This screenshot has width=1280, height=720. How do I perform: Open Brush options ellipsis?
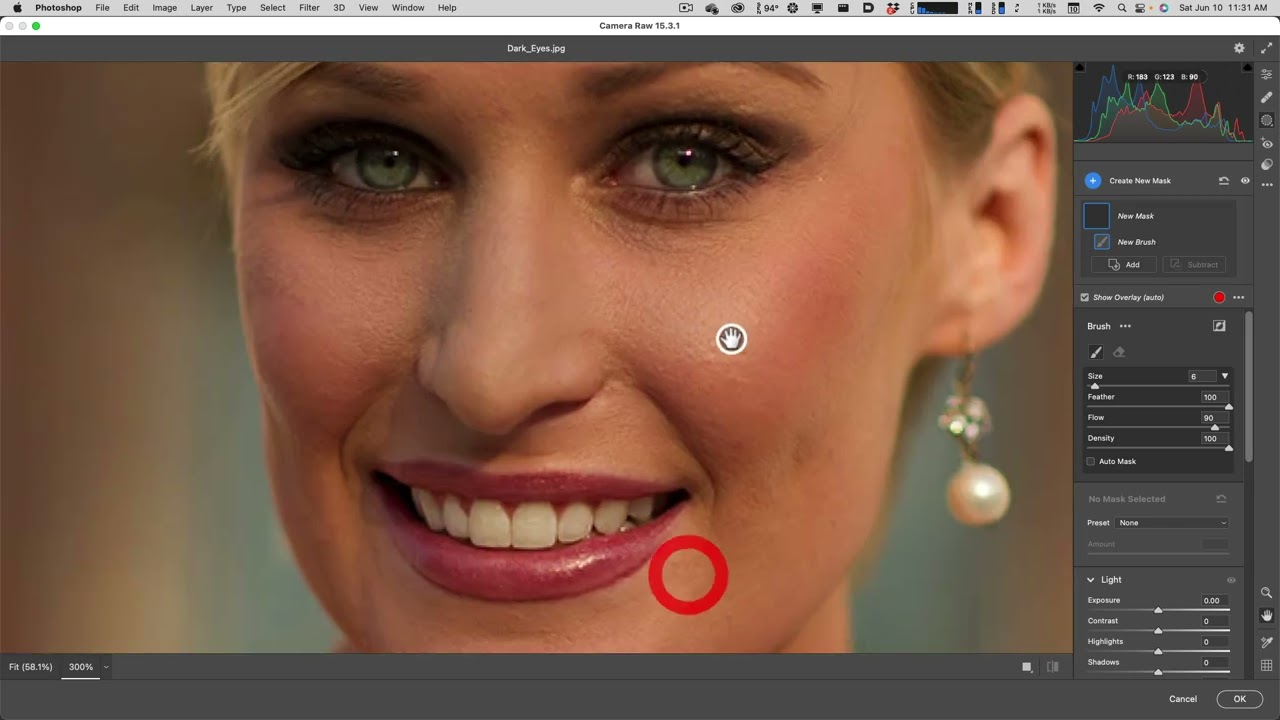1125,326
